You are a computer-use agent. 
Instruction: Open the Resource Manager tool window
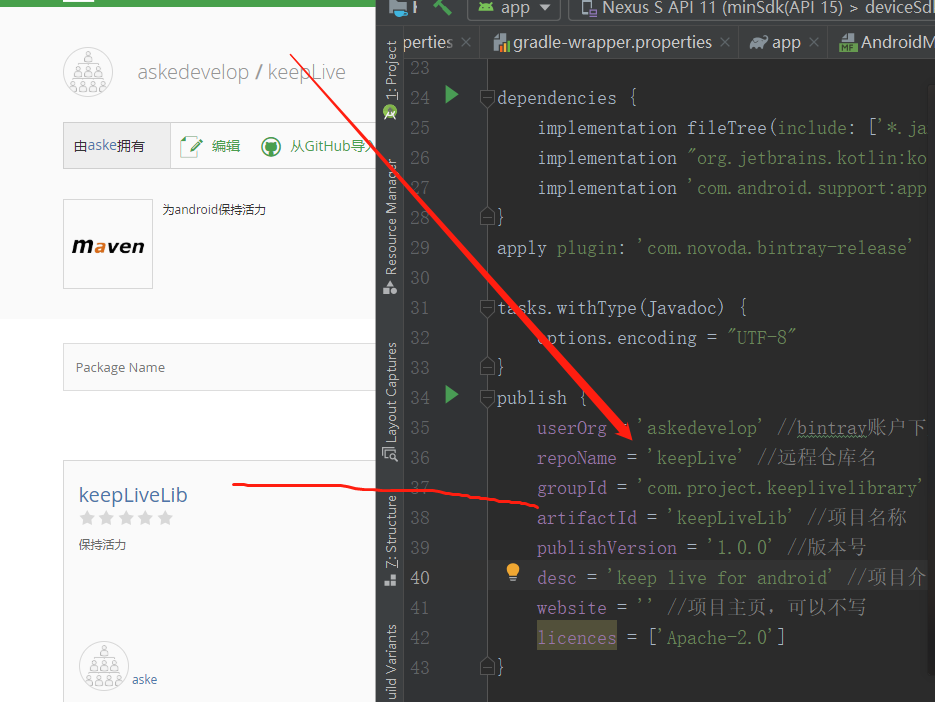391,217
